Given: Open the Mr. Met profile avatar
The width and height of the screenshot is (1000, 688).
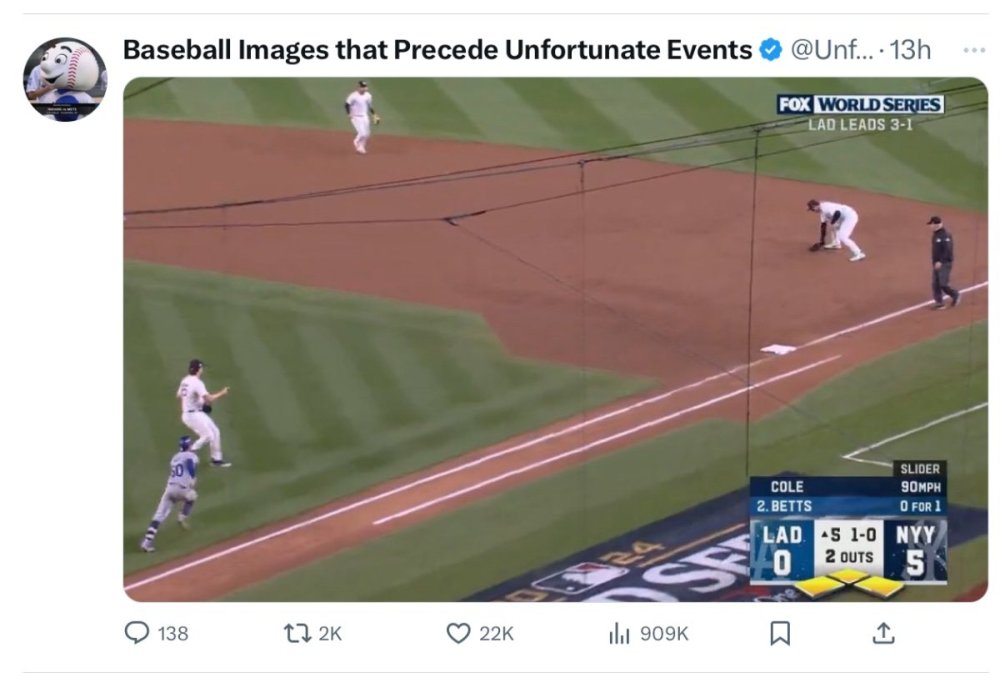Looking at the screenshot, I should click(x=65, y=79).
